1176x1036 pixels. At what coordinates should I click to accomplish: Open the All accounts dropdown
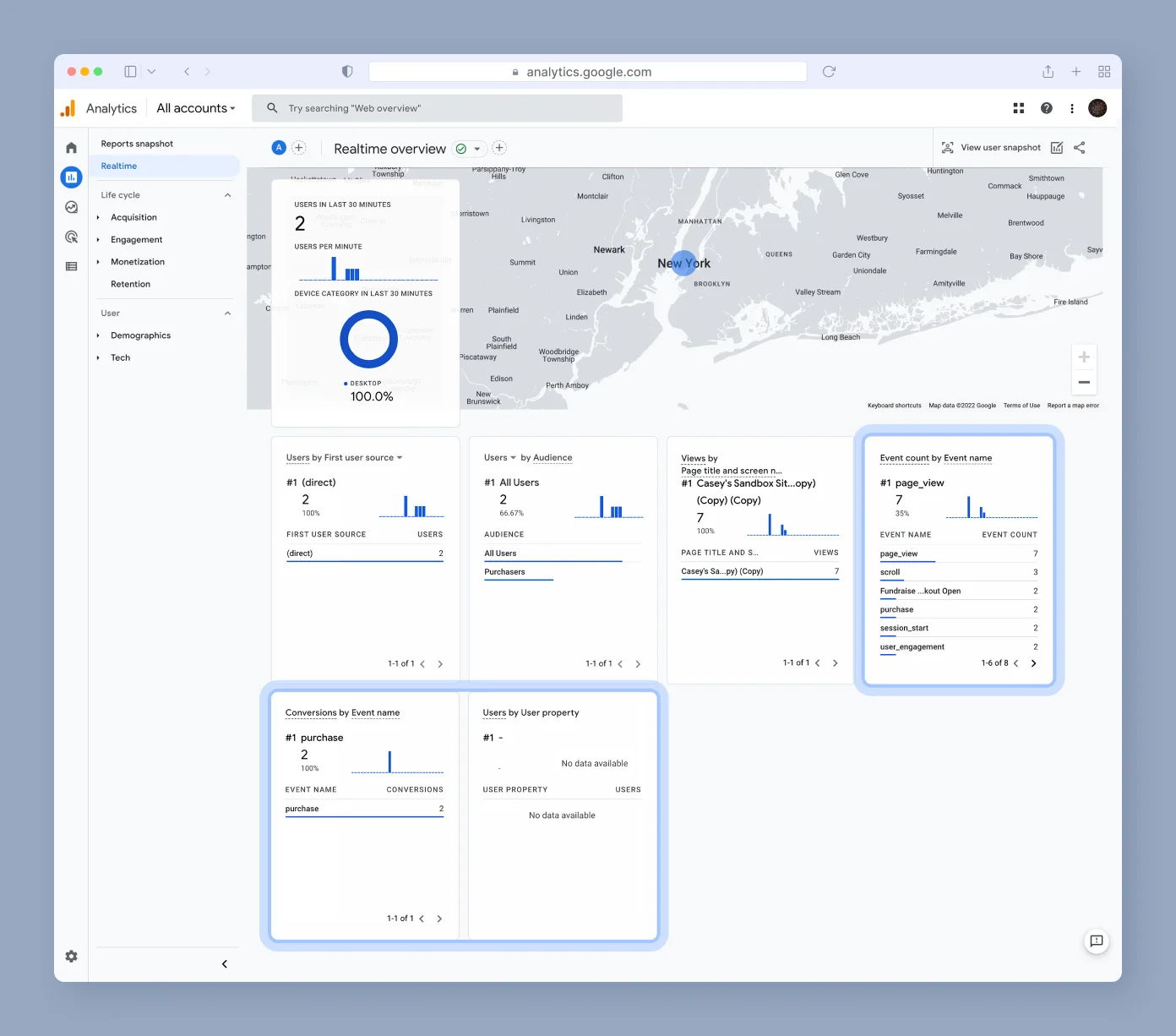[x=195, y=108]
